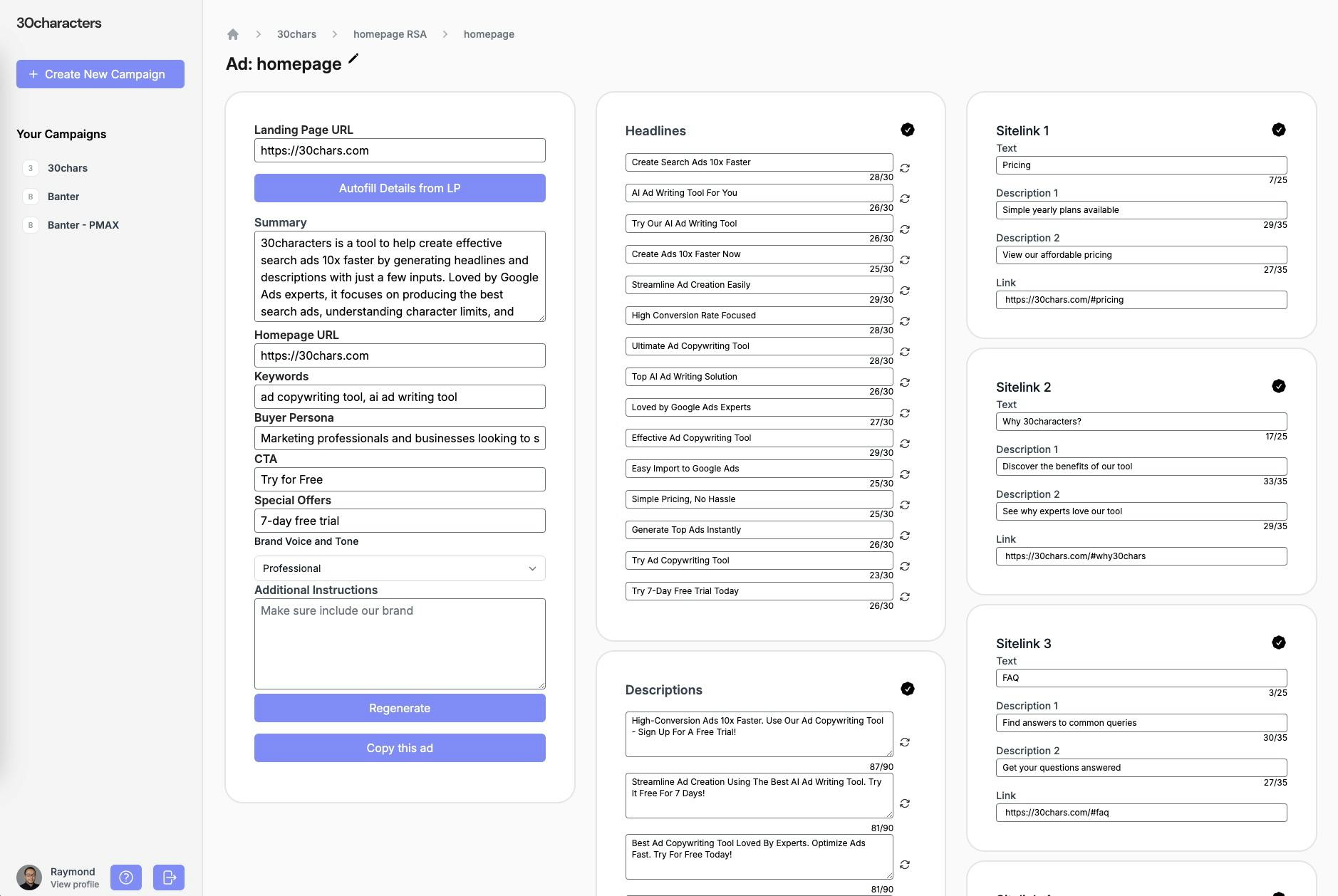Click the Resize handle of Summary textarea
This screenshot has height=896, width=1338.
[x=541, y=318]
